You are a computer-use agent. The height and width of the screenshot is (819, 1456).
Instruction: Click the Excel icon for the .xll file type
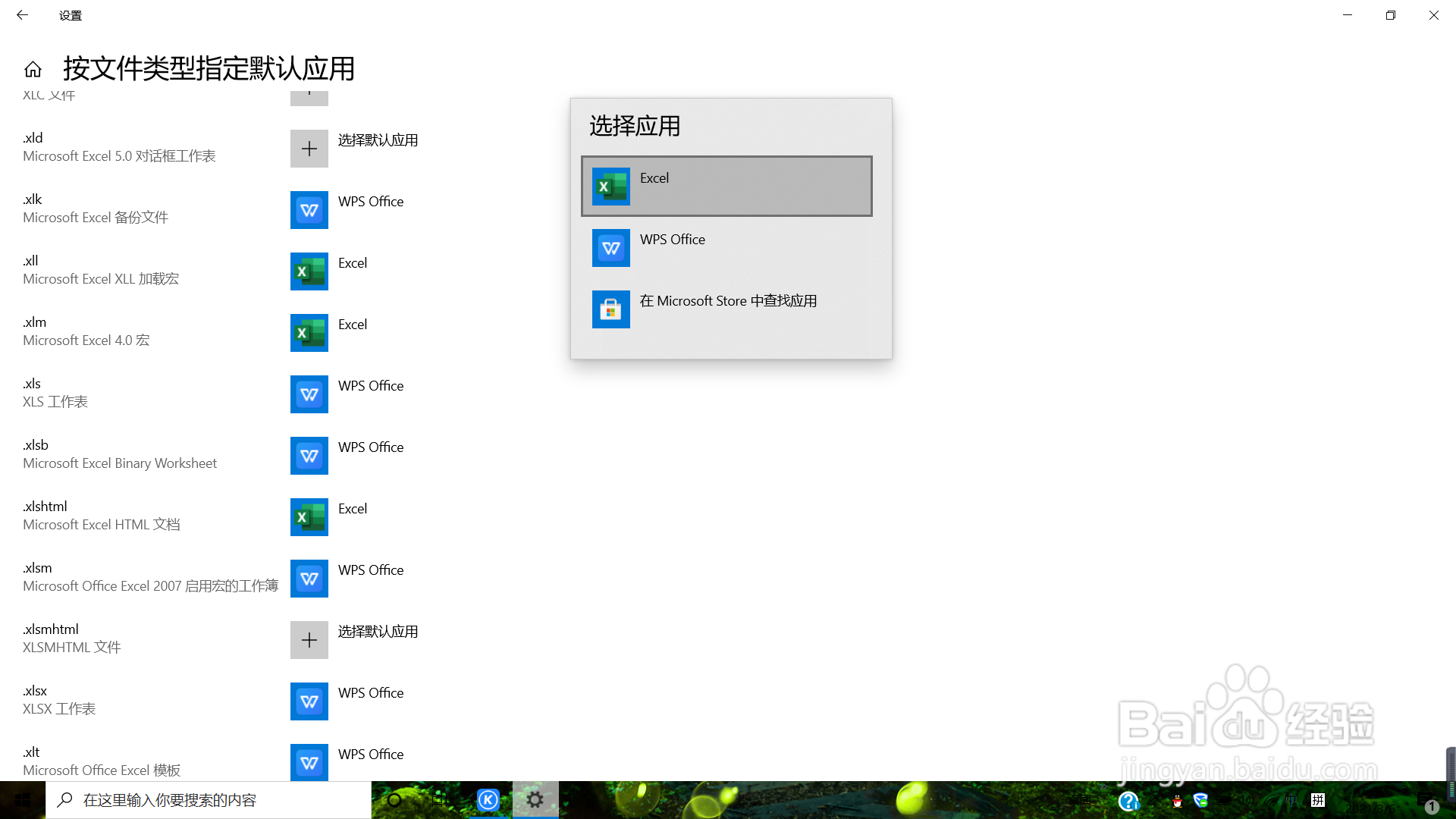pos(309,271)
